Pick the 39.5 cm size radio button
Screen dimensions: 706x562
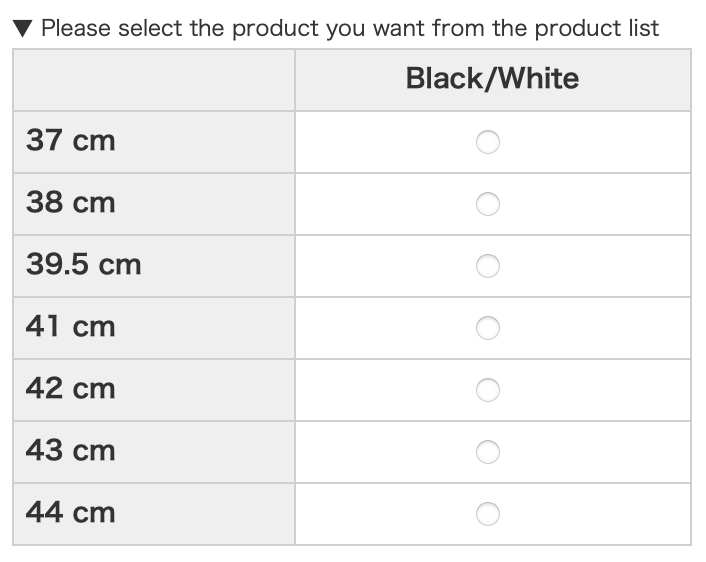tap(487, 267)
